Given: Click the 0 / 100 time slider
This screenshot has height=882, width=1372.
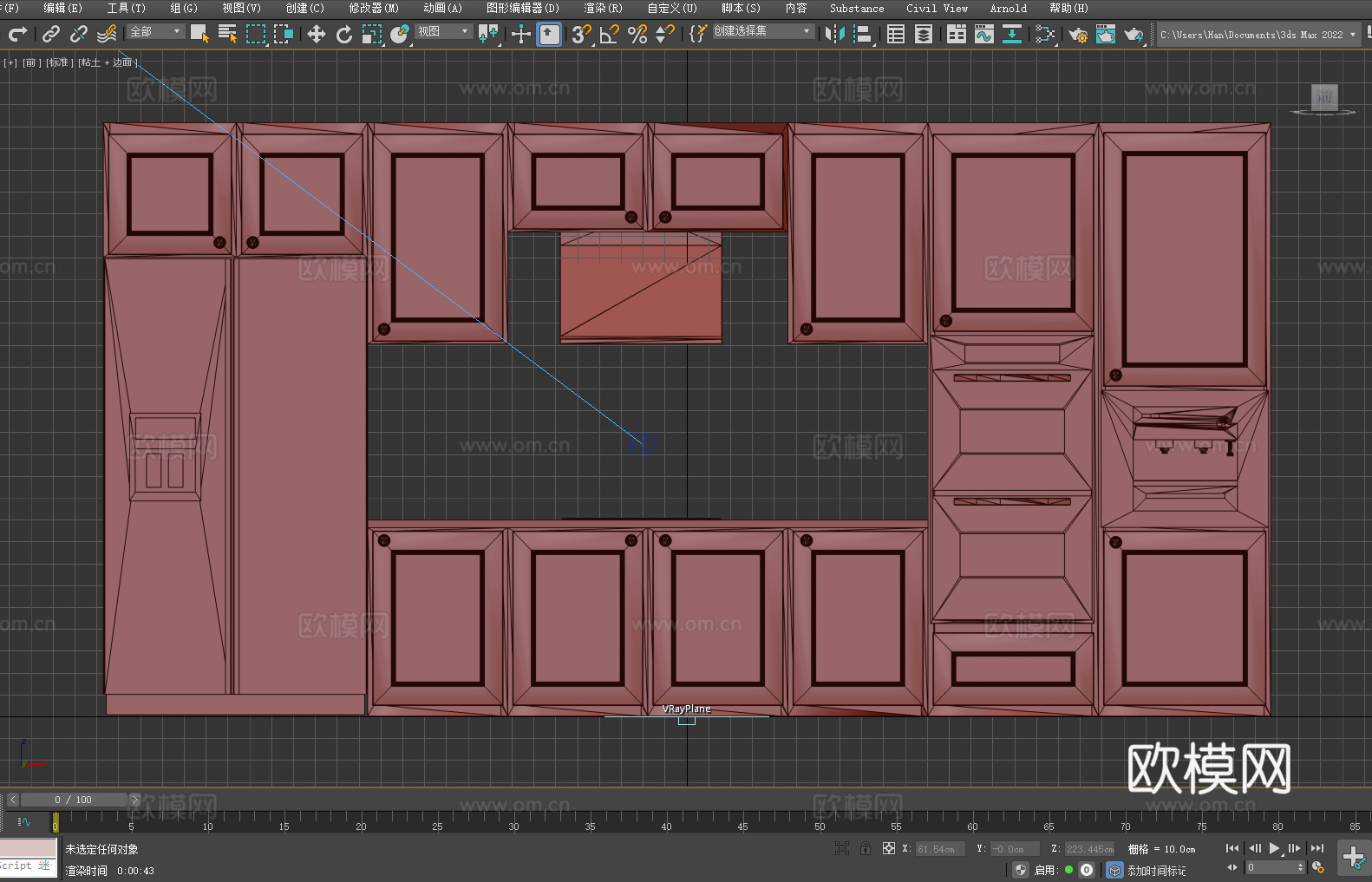Looking at the screenshot, I should (x=74, y=800).
